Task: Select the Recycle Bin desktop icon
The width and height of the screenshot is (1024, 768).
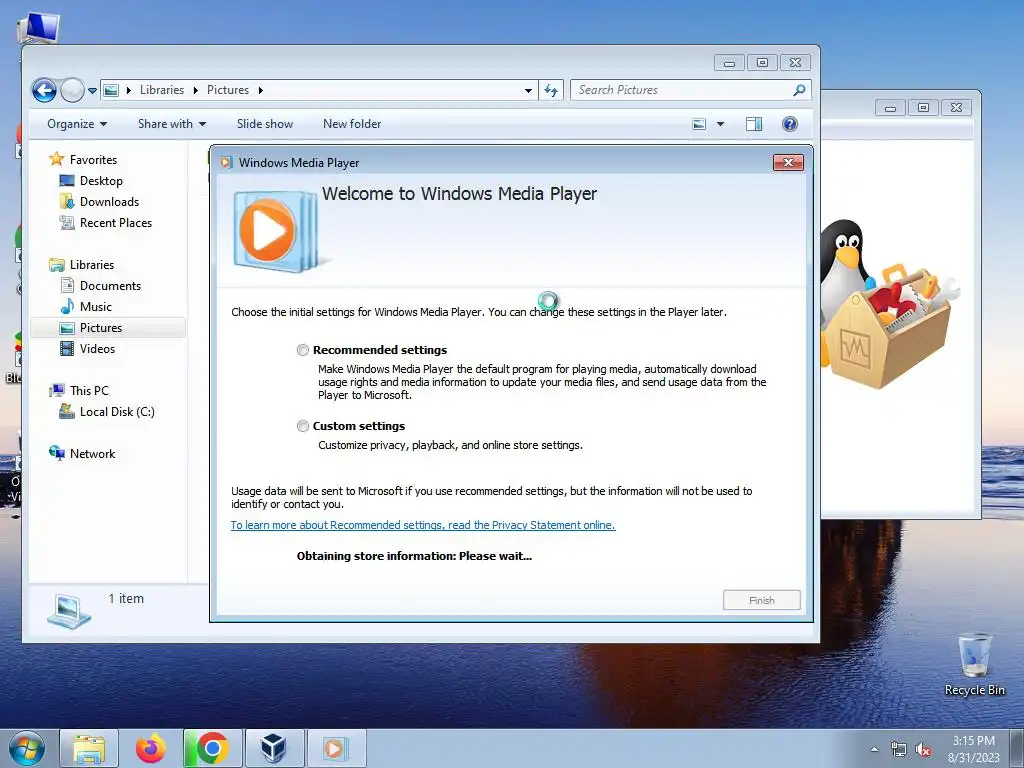Action: 974,664
